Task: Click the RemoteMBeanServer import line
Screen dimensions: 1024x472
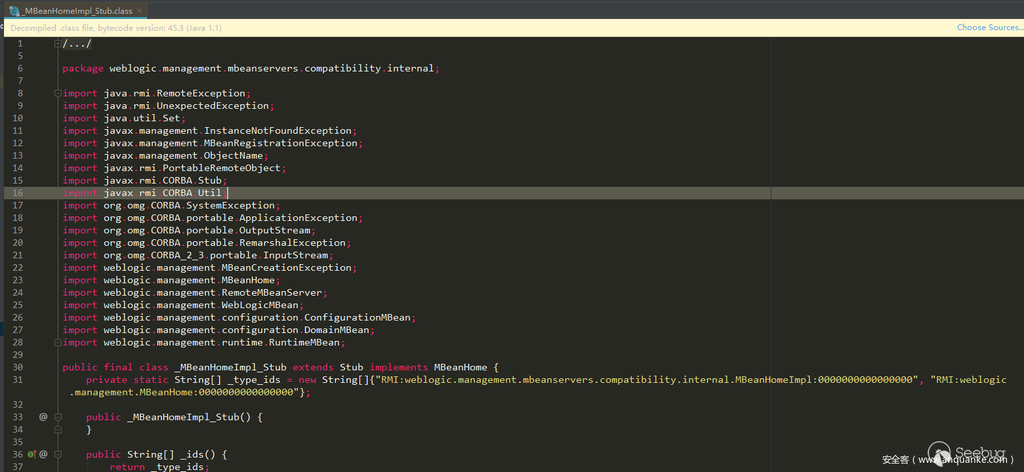Action: pos(195,292)
